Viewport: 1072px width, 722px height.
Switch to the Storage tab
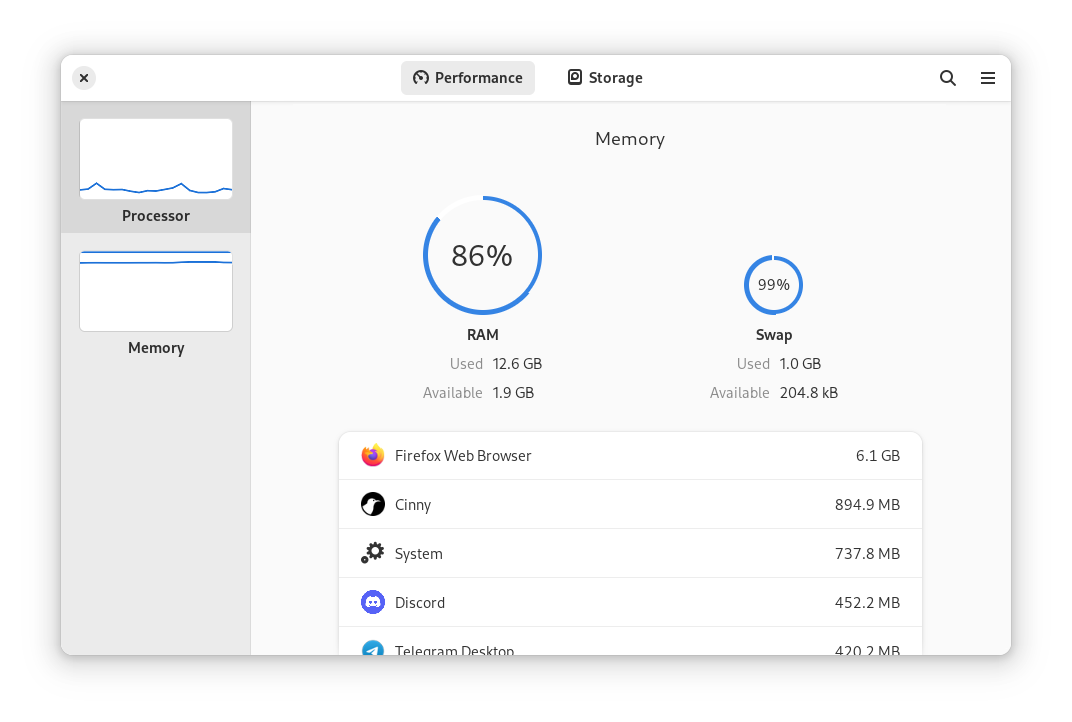tap(605, 78)
